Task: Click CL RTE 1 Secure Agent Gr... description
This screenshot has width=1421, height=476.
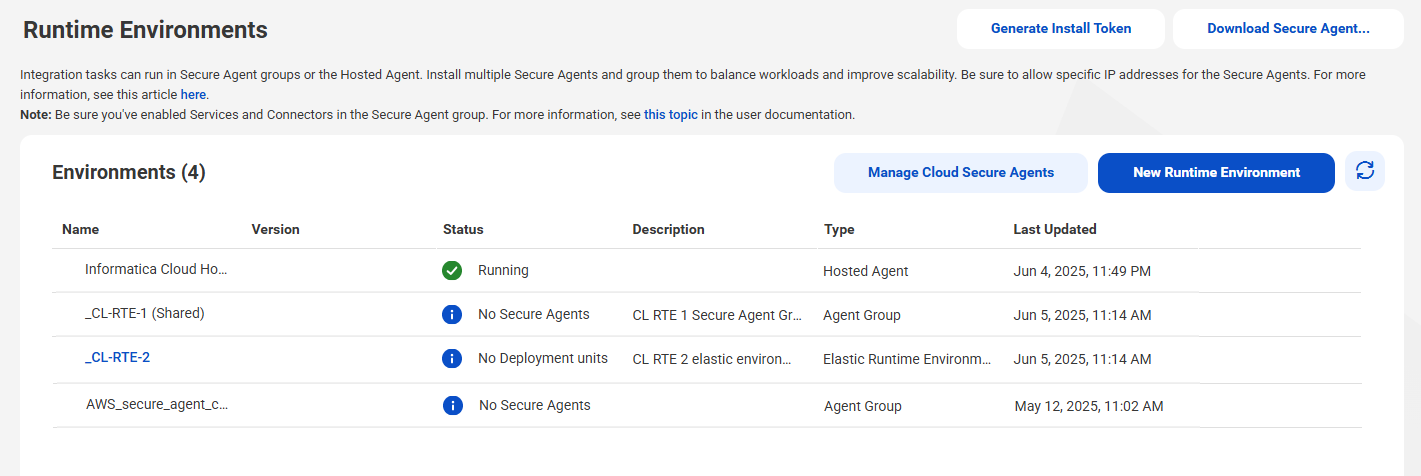Action: [x=718, y=316]
